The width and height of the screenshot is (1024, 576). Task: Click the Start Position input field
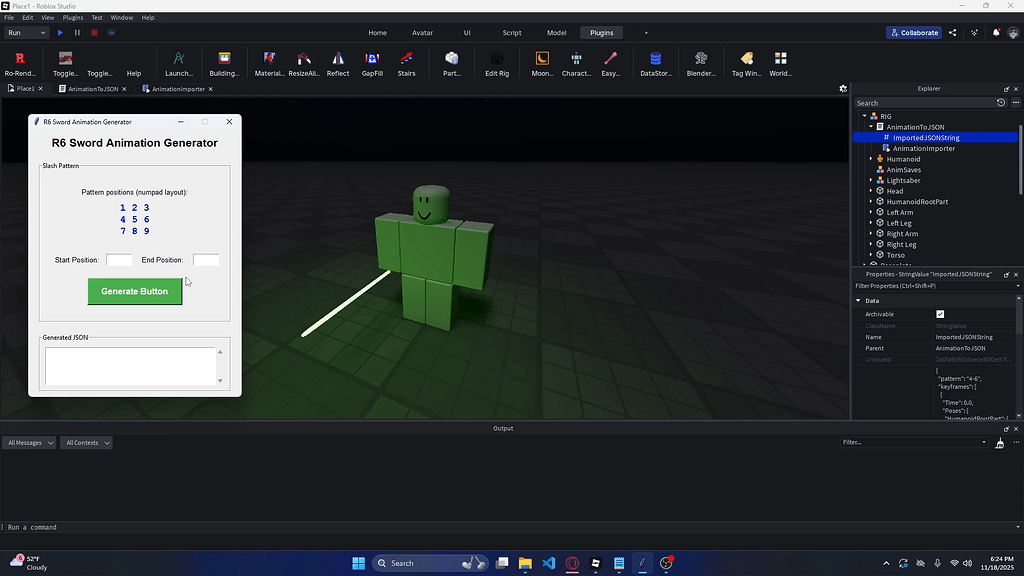(x=119, y=259)
